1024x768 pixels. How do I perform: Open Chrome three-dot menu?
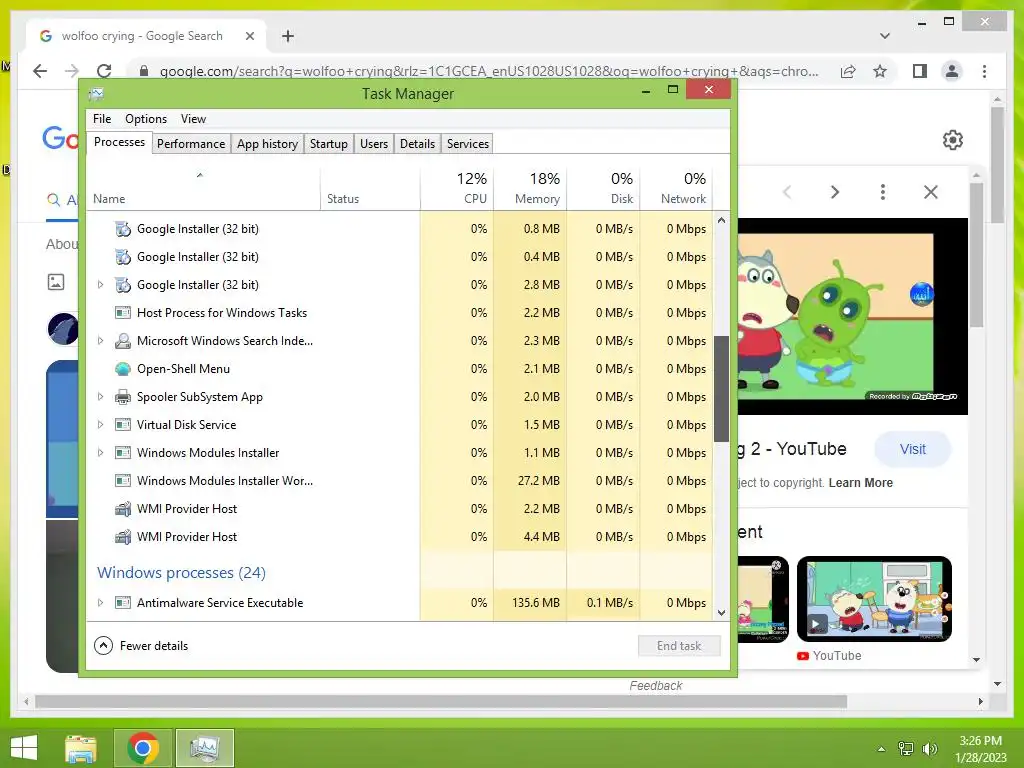click(984, 71)
